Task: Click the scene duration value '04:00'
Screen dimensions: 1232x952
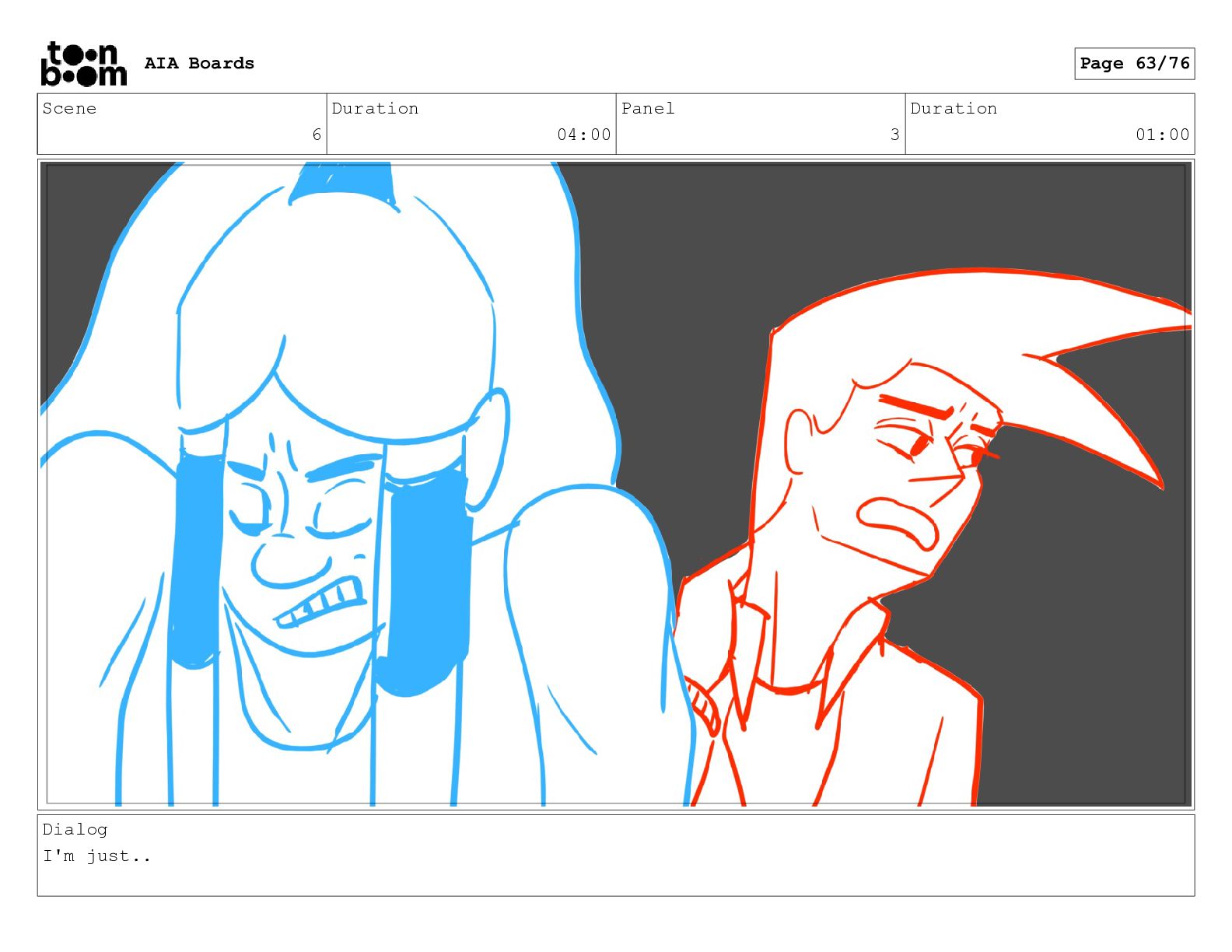Action: pyautogui.click(x=584, y=135)
